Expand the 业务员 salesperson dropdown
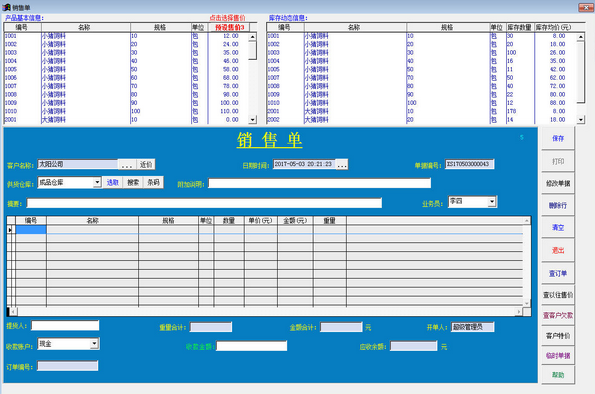This screenshot has height=394, width=595. pos(492,201)
